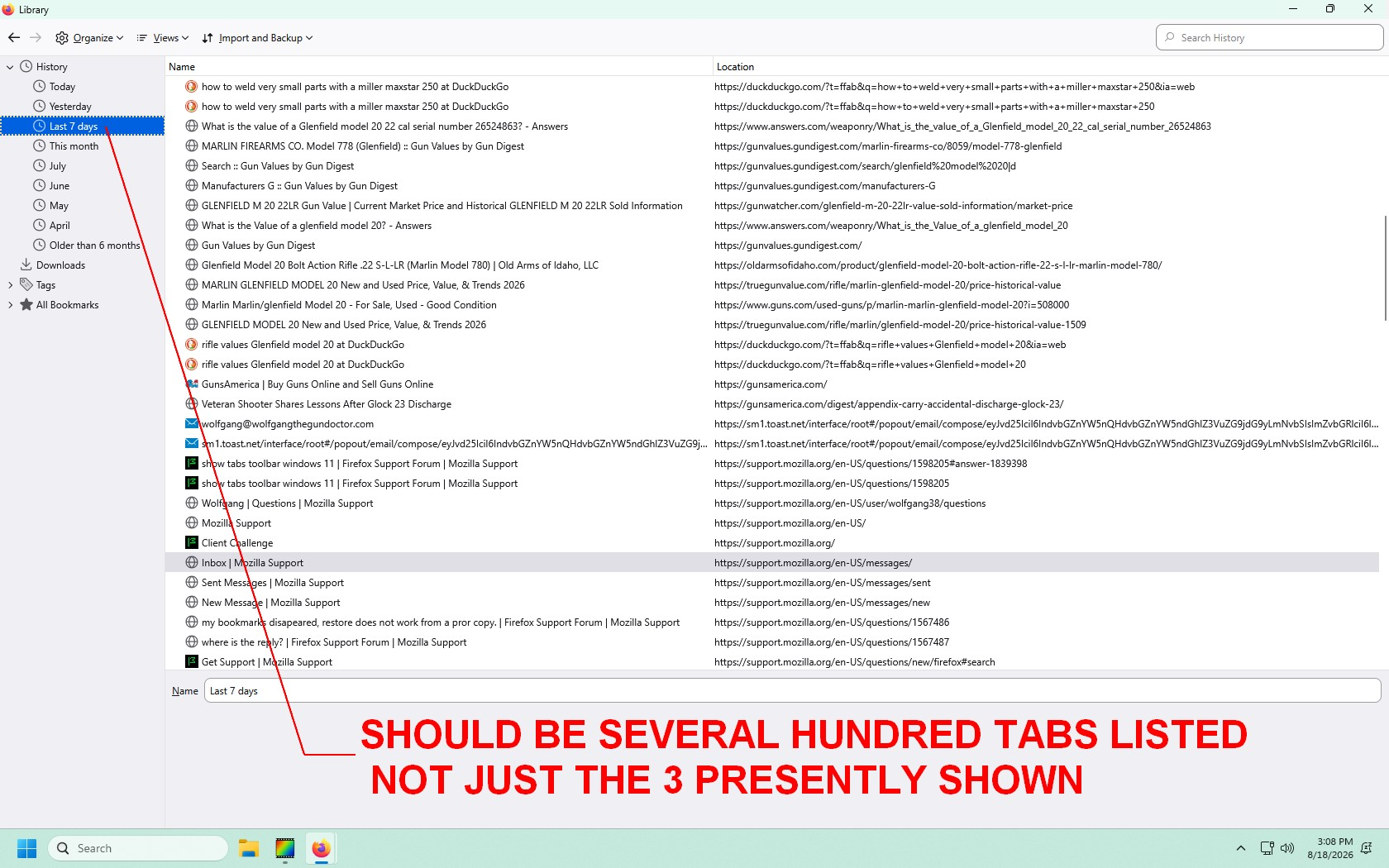The height and width of the screenshot is (868, 1389).
Task: Click the history list vertical scrollbar
Action: click(1384, 268)
